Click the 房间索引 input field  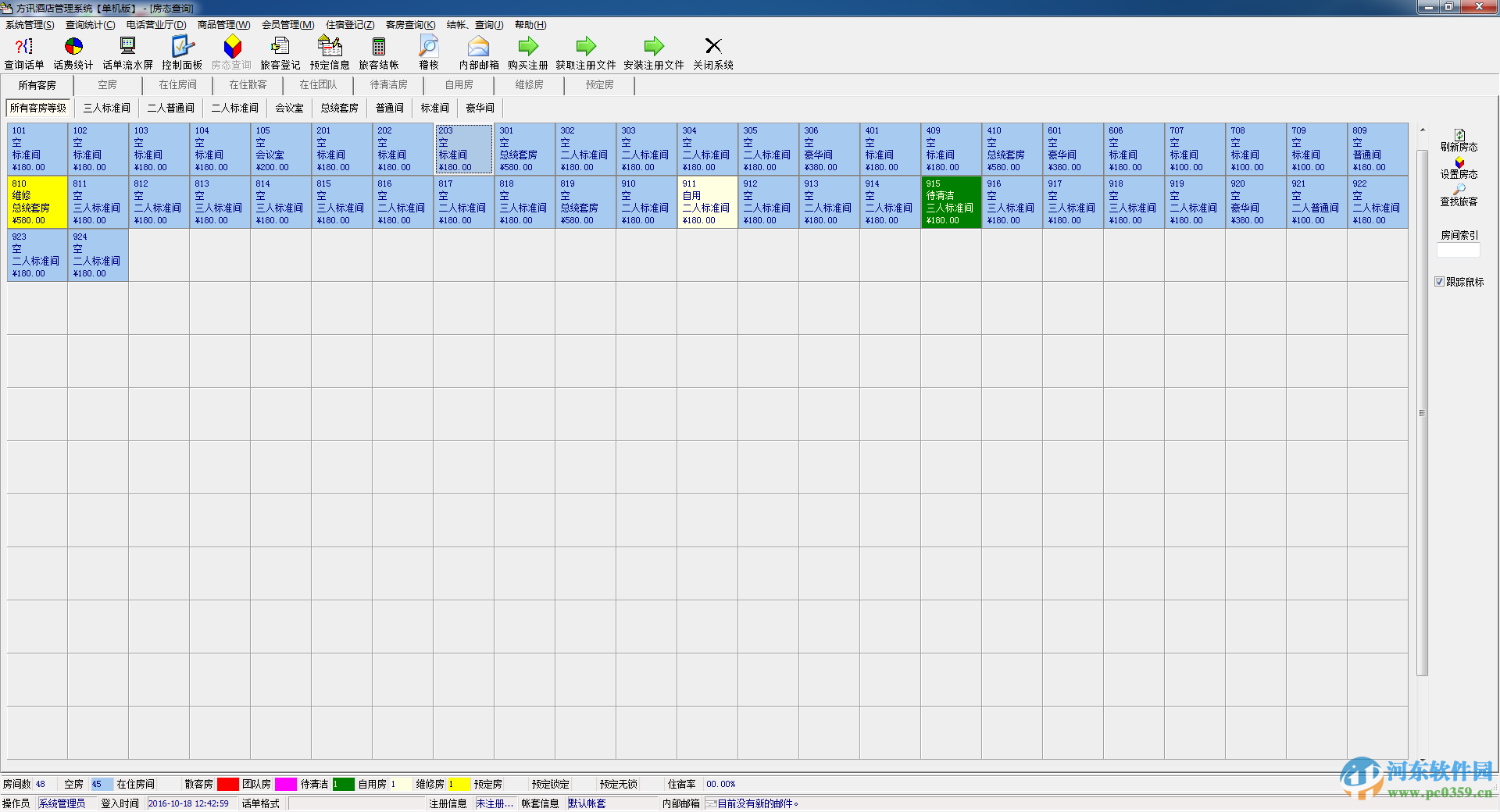coord(1458,251)
